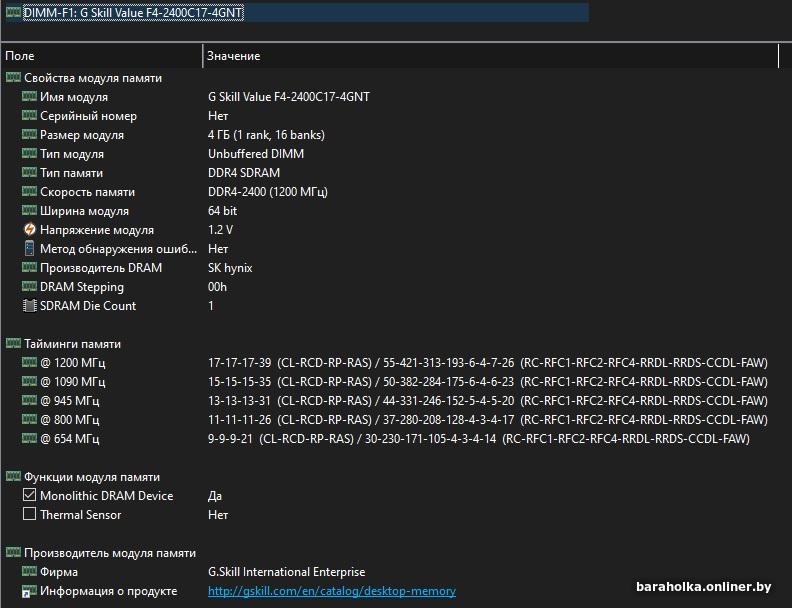
Task: Select the DDR4-2400 (1200 МГц) value
Action: click(x=268, y=192)
